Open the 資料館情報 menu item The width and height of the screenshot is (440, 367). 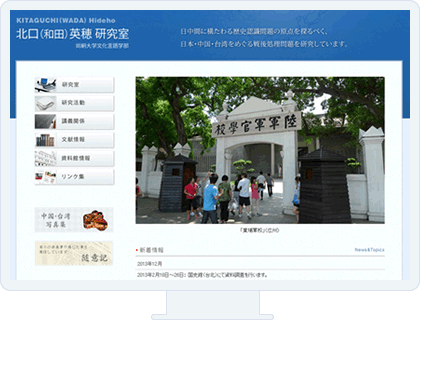tap(74, 158)
